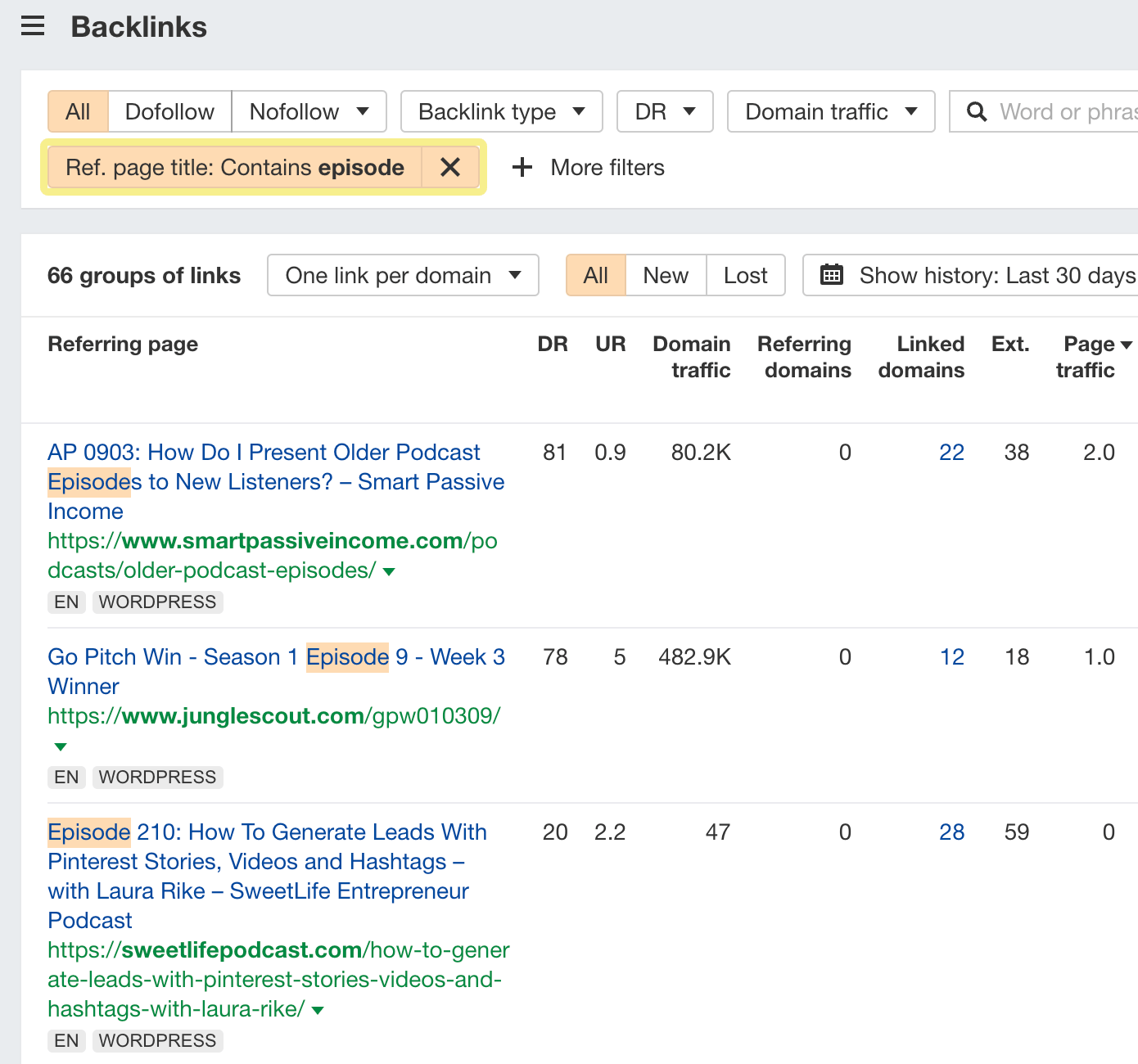Viewport: 1138px width, 1064px height.
Task: Open the Backlink type dropdown
Action: (501, 111)
